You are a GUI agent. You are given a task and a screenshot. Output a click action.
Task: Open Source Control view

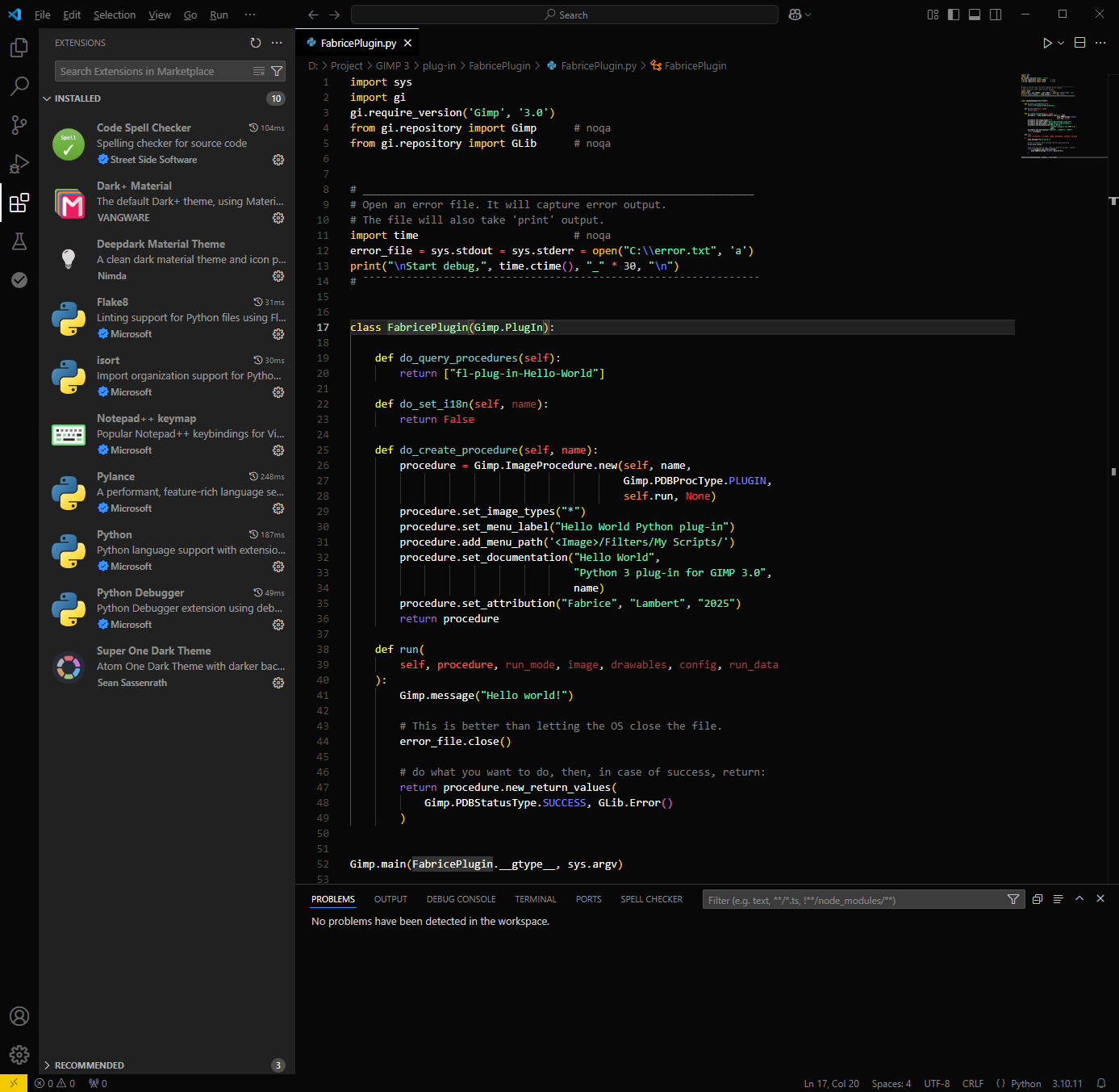tap(19, 125)
